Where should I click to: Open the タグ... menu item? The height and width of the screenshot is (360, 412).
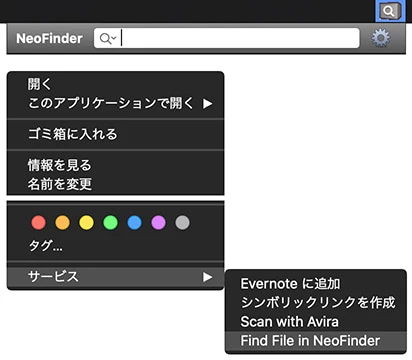(115, 246)
